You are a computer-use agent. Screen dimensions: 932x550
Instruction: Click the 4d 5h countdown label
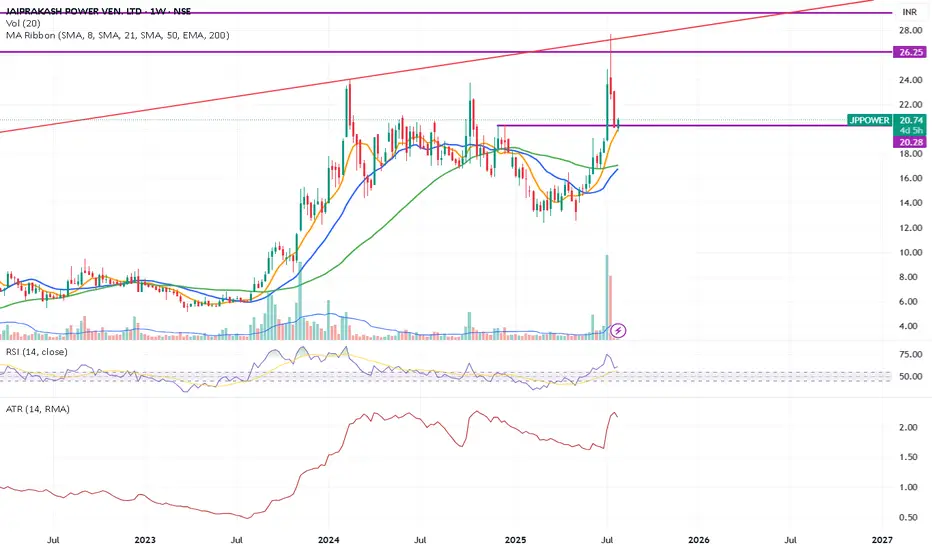910,131
